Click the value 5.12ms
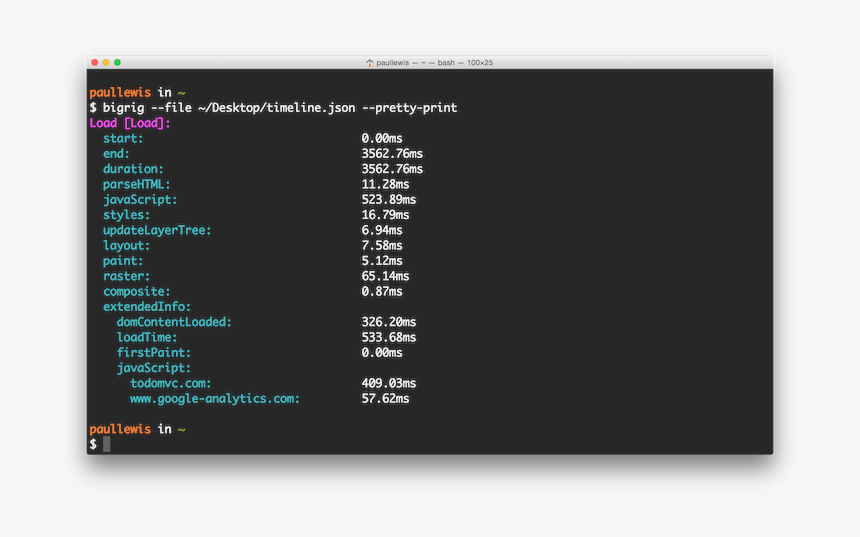860x537 pixels. coord(382,261)
